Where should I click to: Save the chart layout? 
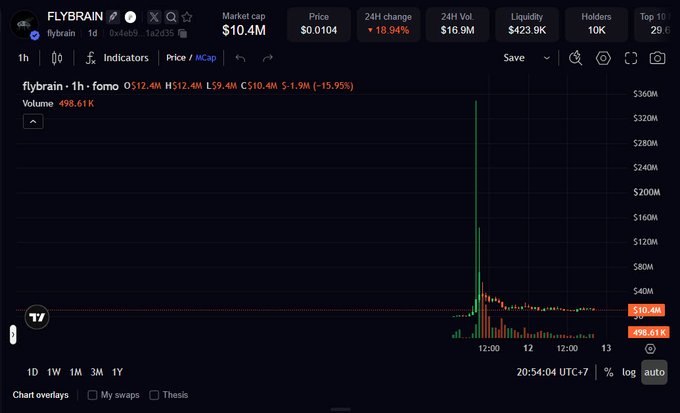514,58
